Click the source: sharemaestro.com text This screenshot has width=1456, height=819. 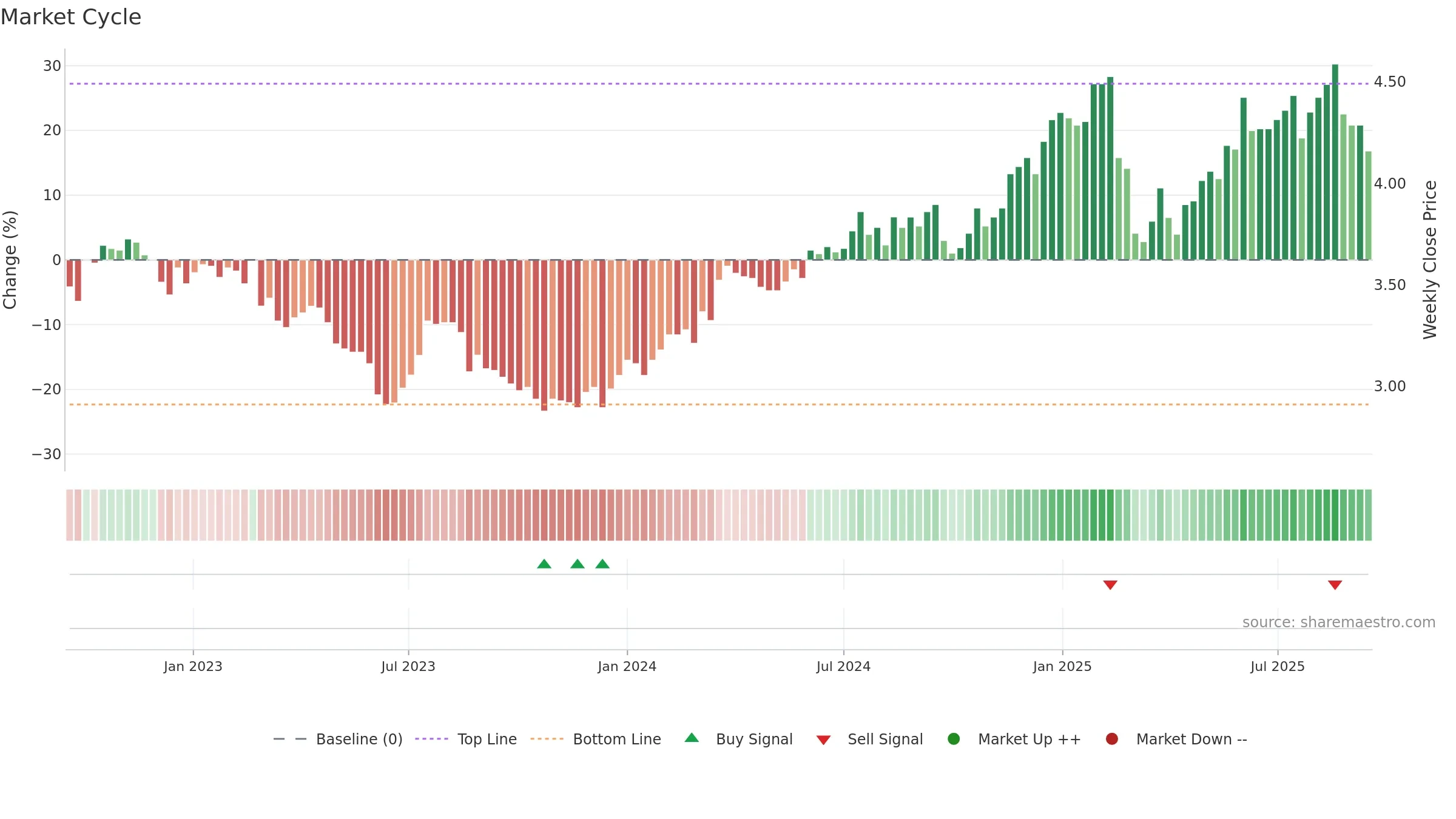[1339, 622]
